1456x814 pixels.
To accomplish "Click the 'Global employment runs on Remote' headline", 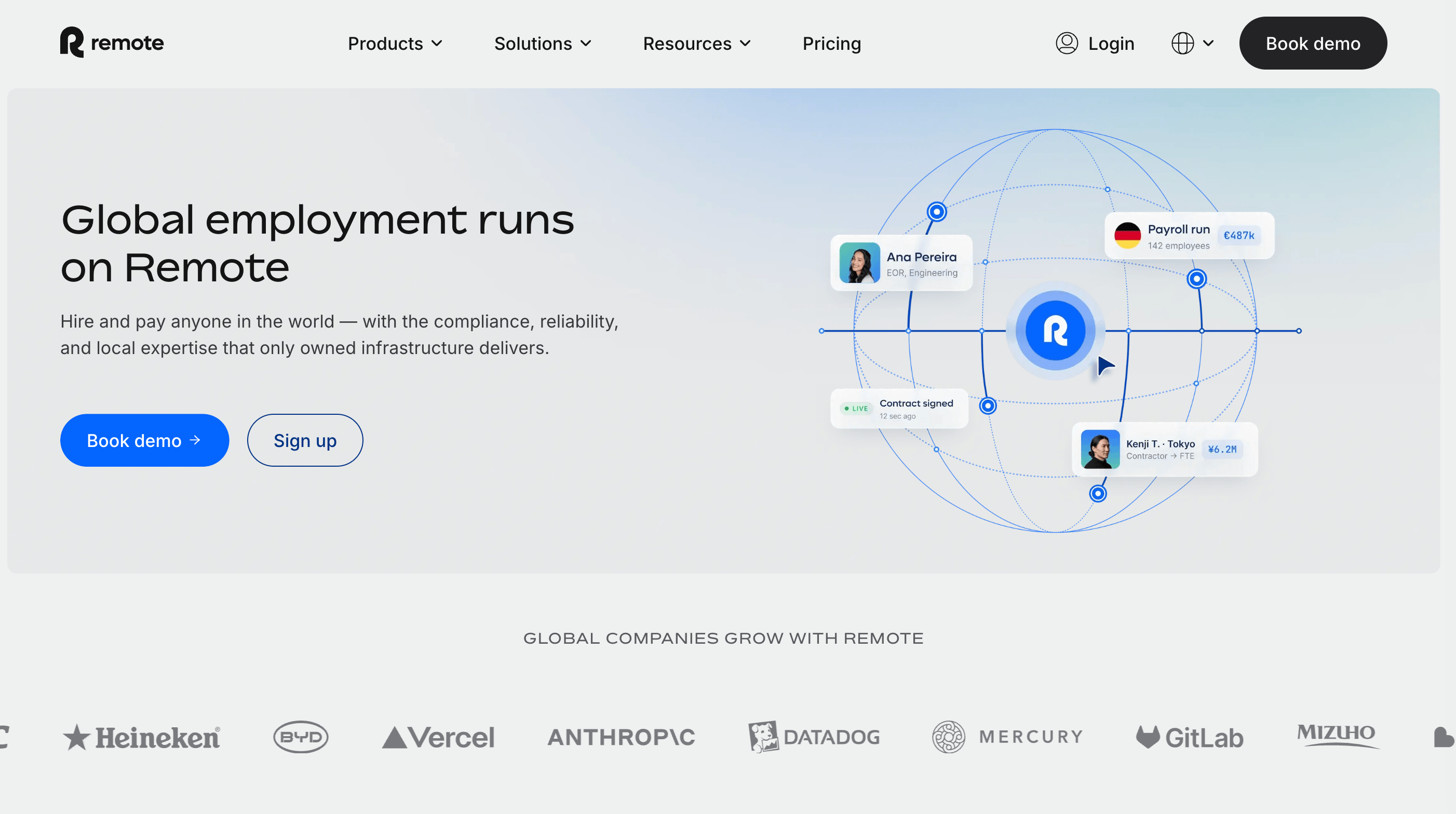I will point(317,243).
